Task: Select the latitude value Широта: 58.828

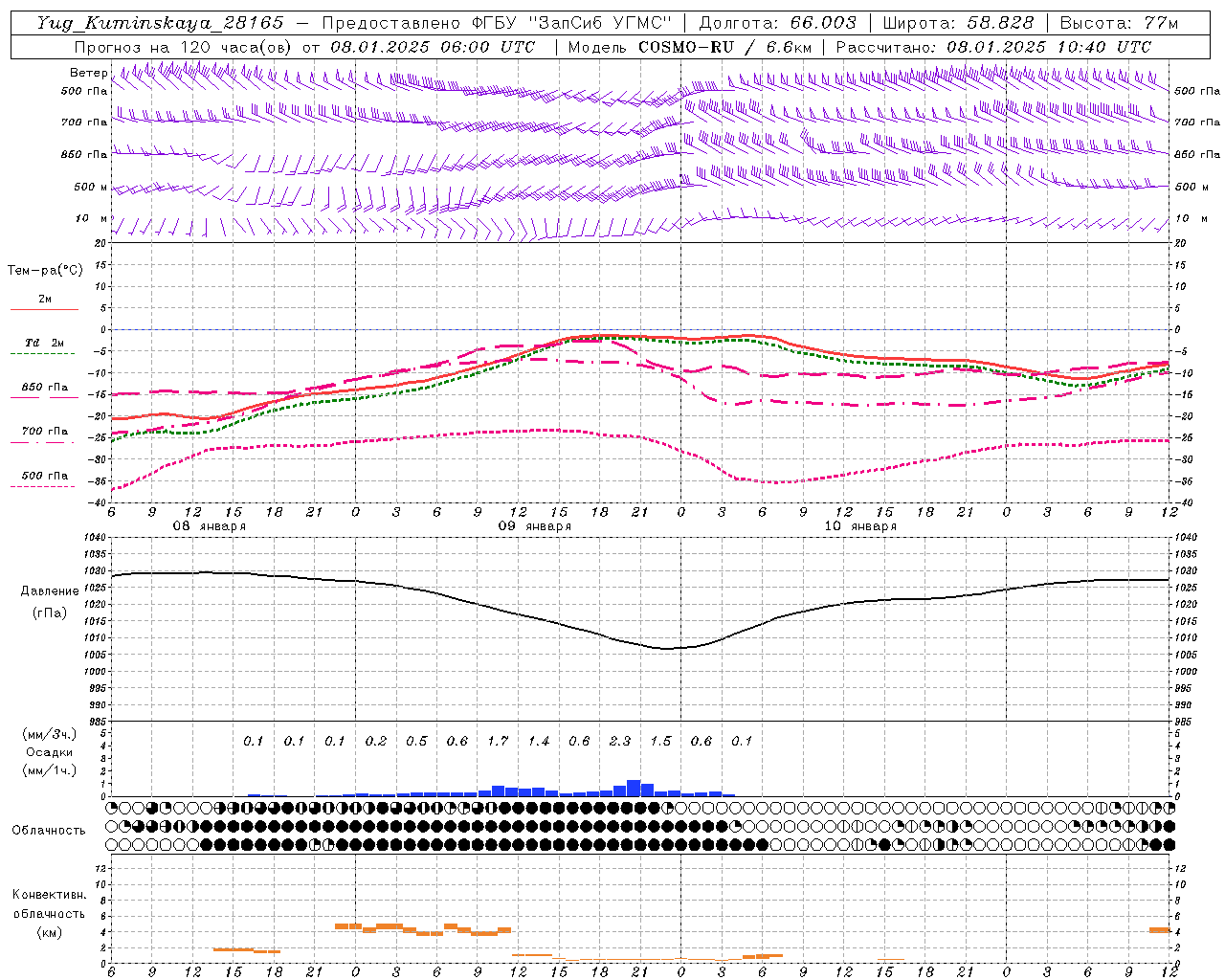Action: 958,23
